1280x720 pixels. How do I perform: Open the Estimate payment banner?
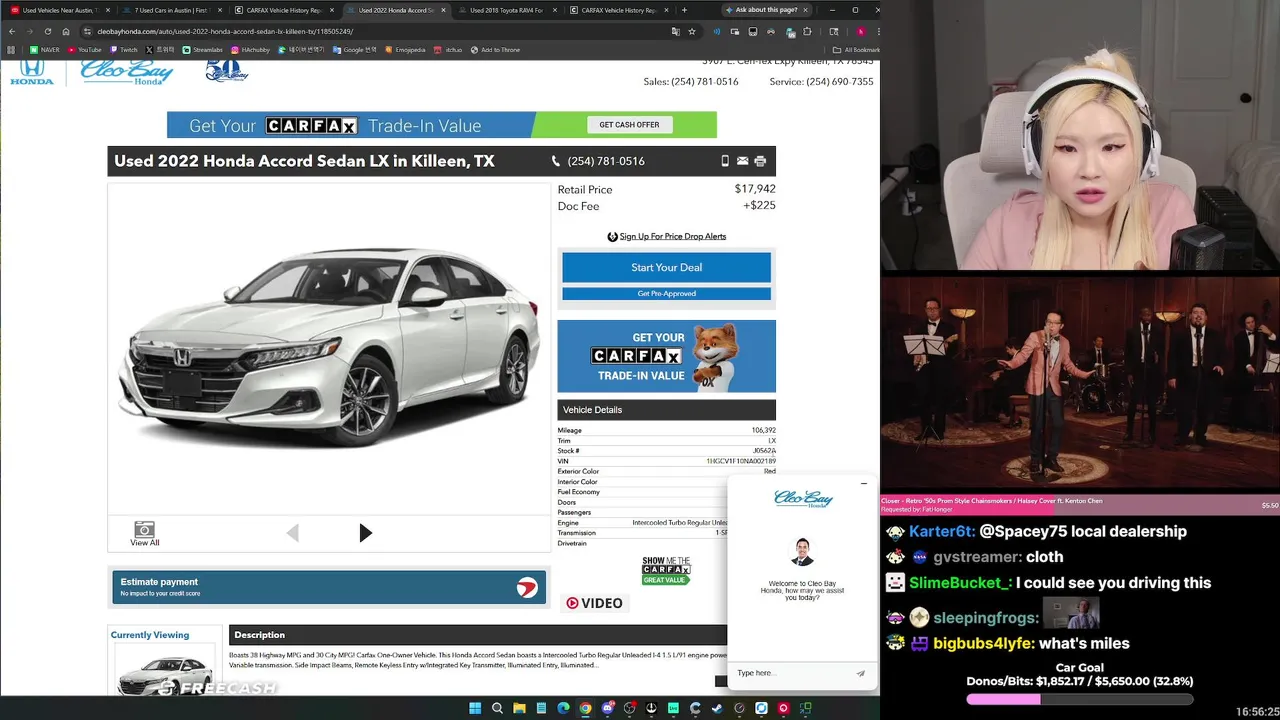pyautogui.click(x=329, y=587)
